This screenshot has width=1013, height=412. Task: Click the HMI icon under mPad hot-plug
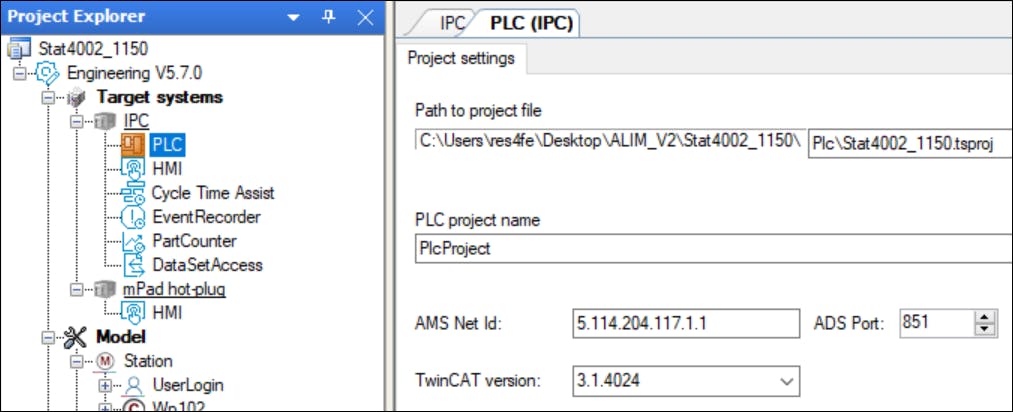pyautogui.click(x=133, y=313)
